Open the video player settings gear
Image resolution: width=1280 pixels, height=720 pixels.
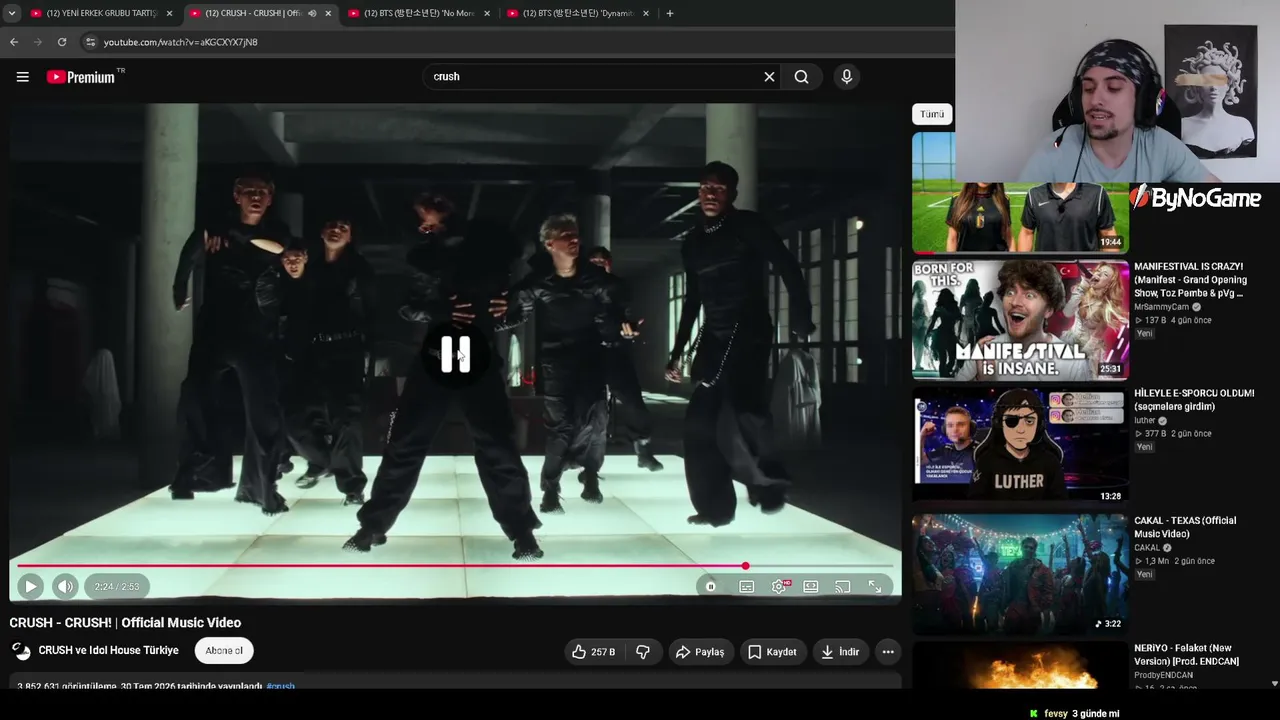(x=779, y=587)
